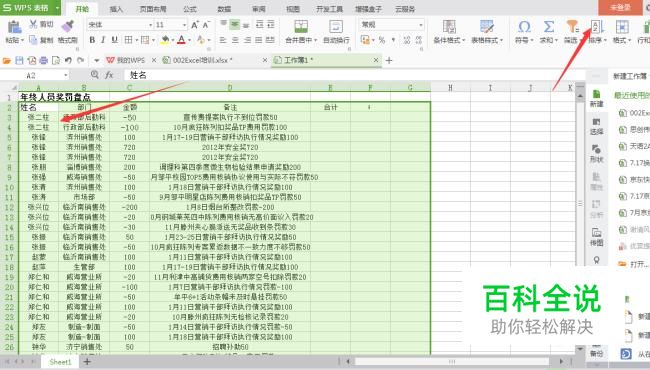
Task: Click the Sort (排序) icon in ribbon
Action: coord(596,27)
